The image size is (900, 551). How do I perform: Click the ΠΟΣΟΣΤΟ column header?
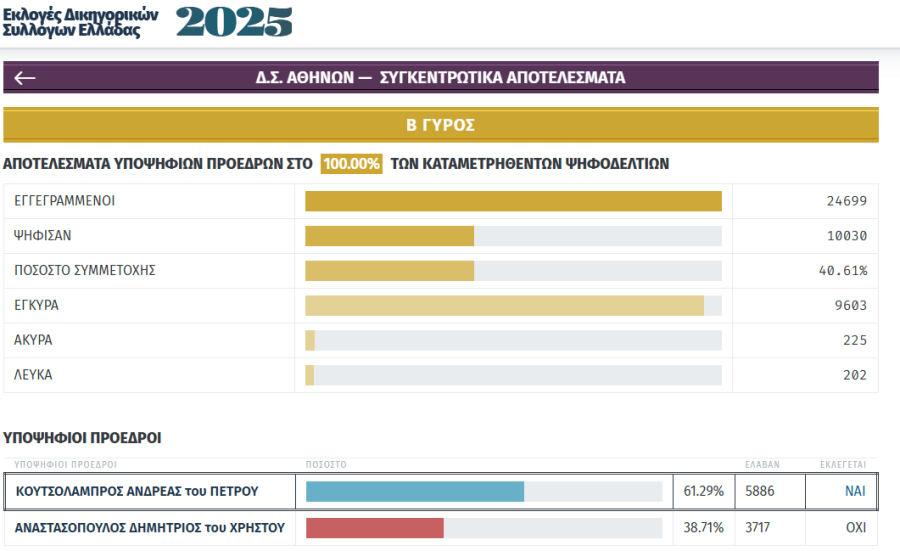326,465
